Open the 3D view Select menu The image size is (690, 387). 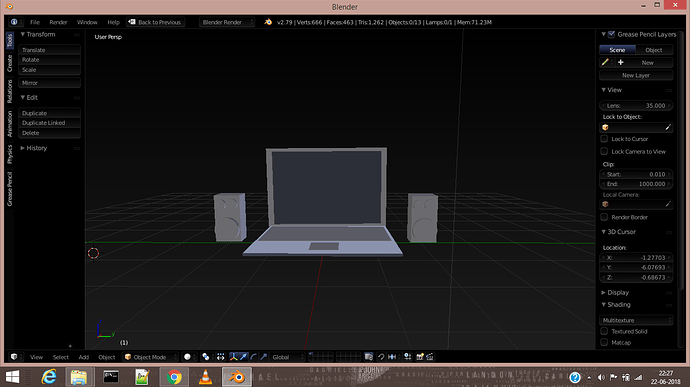(x=61, y=357)
